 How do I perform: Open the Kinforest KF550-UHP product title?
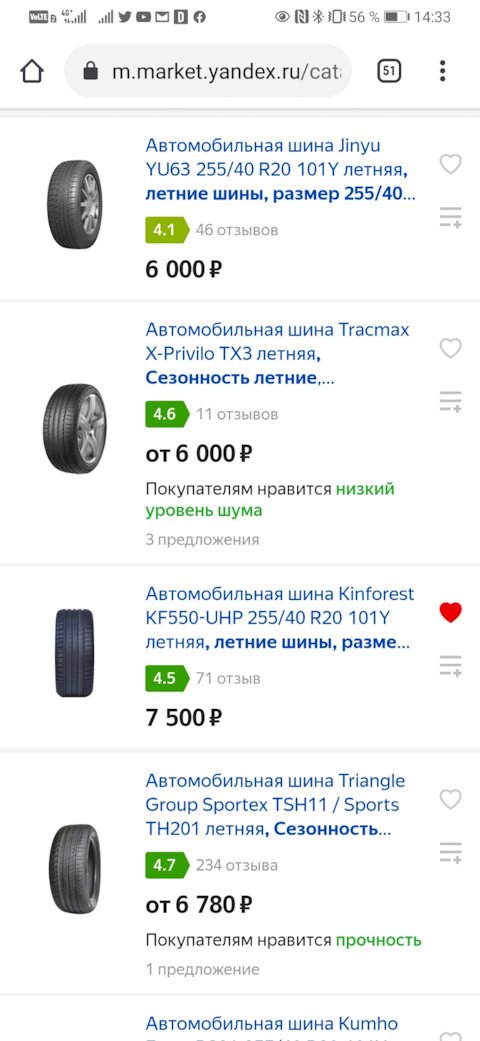280,618
